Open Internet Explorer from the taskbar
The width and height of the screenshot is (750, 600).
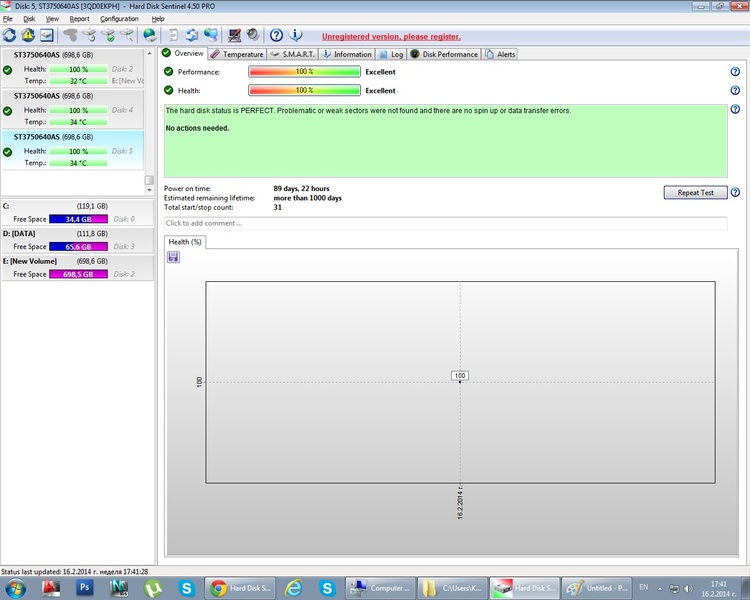(293, 588)
